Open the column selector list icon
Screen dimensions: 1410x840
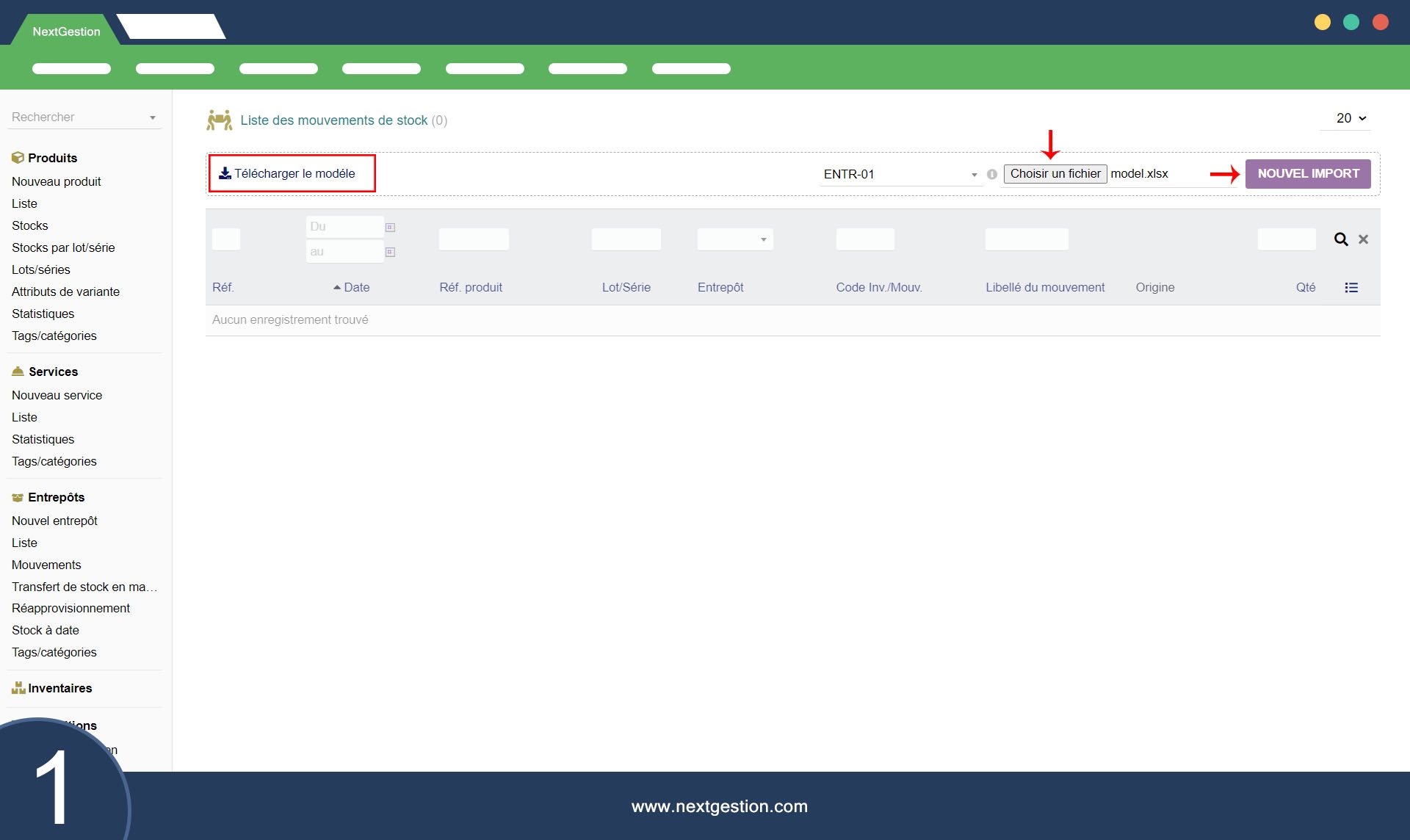pos(1351,288)
